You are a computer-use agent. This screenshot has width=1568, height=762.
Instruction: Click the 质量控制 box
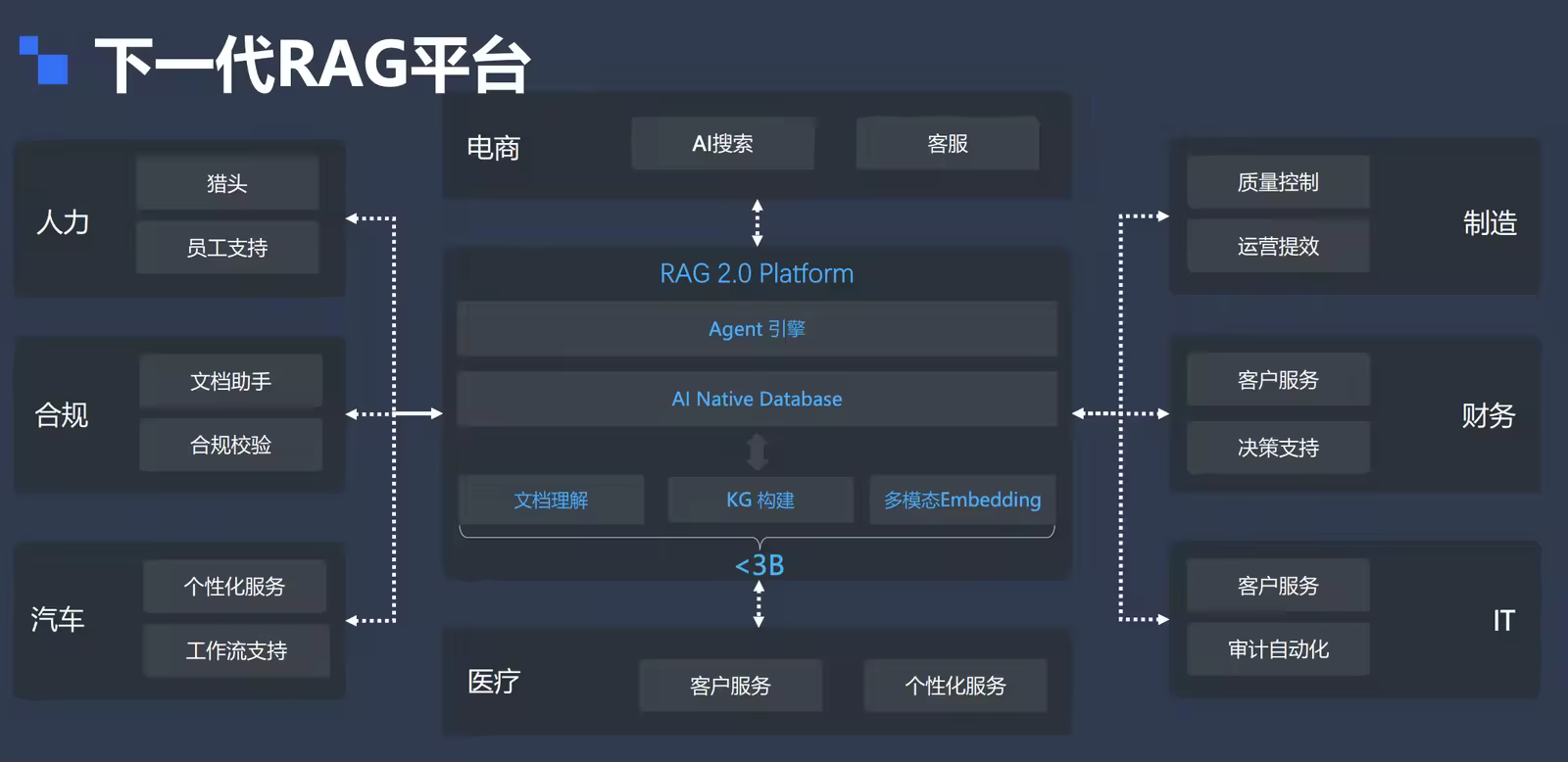(x=1278, y=182)
